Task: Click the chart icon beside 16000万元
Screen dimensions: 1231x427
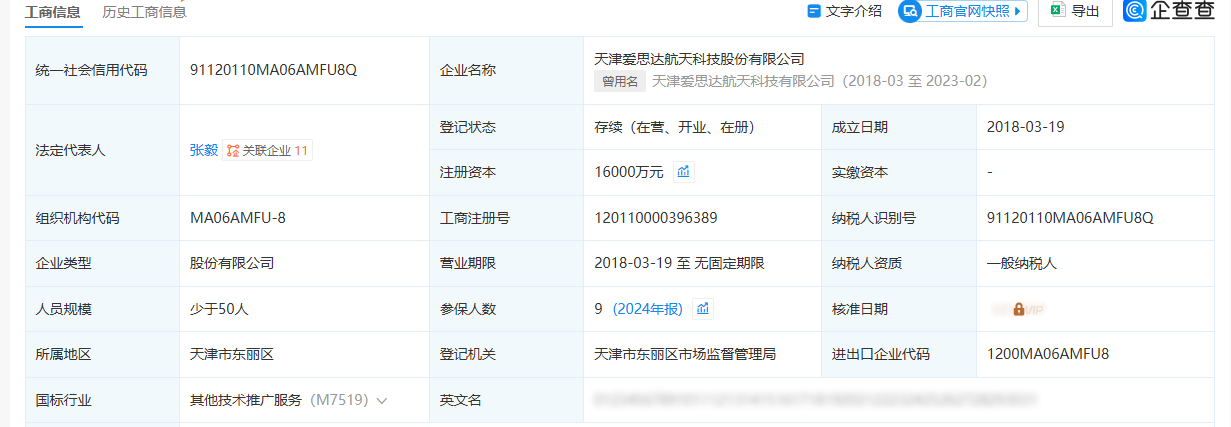Action: click(683, 172)
